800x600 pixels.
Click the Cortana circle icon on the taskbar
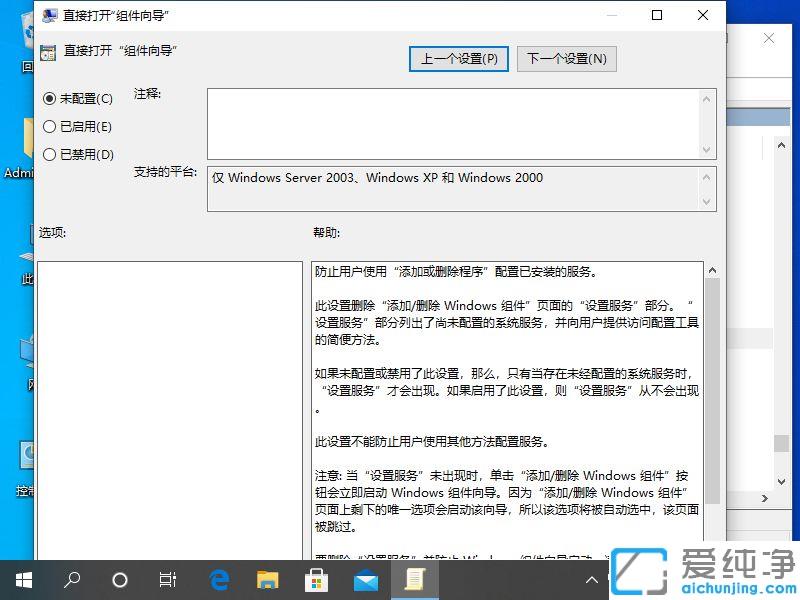[120, 580]
